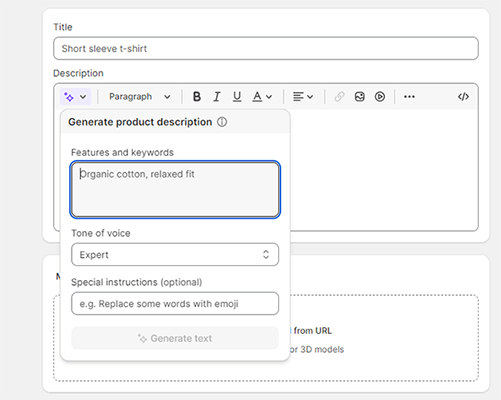Click the AI sparkle generate icon
The image size is (501, 400).
(x=69, y=97)
